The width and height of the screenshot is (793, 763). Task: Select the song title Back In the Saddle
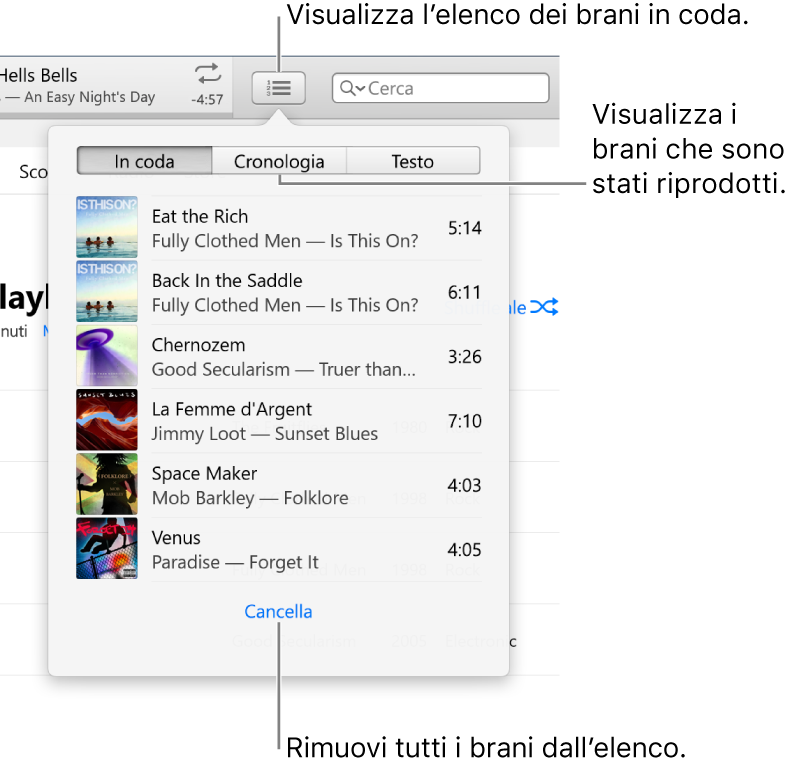tap(227, 281)
